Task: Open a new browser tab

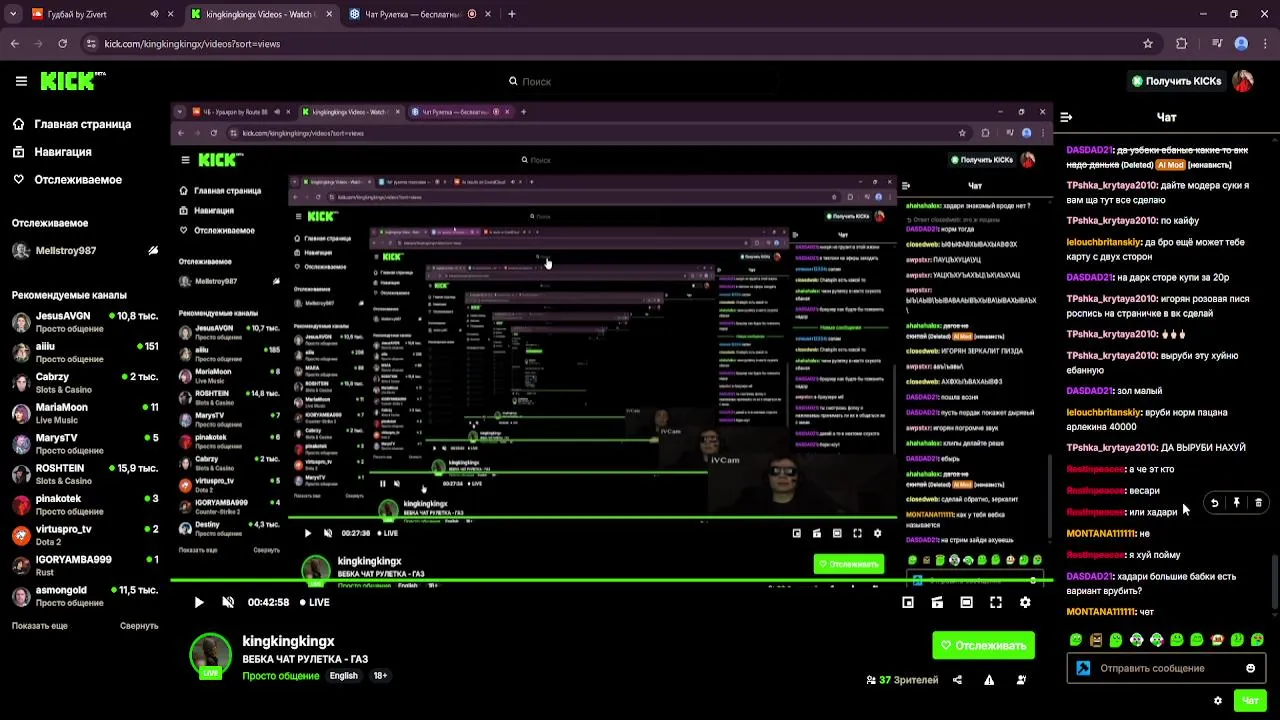Action: (x=511, y=14)
